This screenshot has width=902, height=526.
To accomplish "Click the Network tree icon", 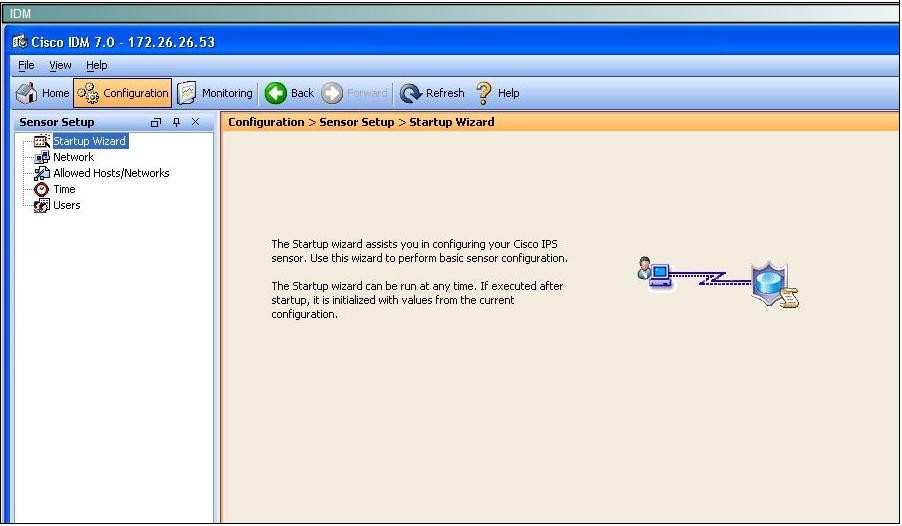I will tap(42, 157).
